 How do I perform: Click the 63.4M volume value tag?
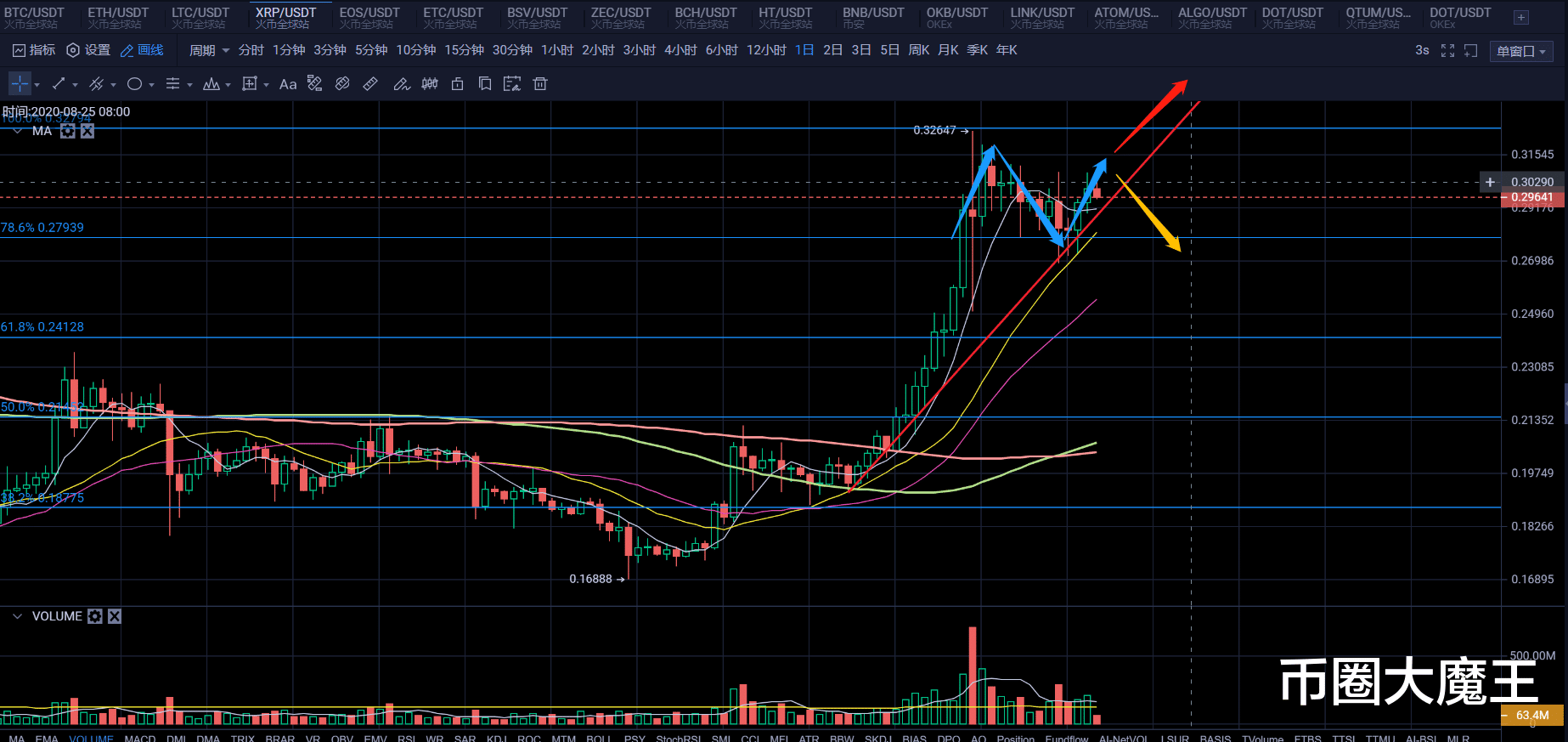point(1532,716)
